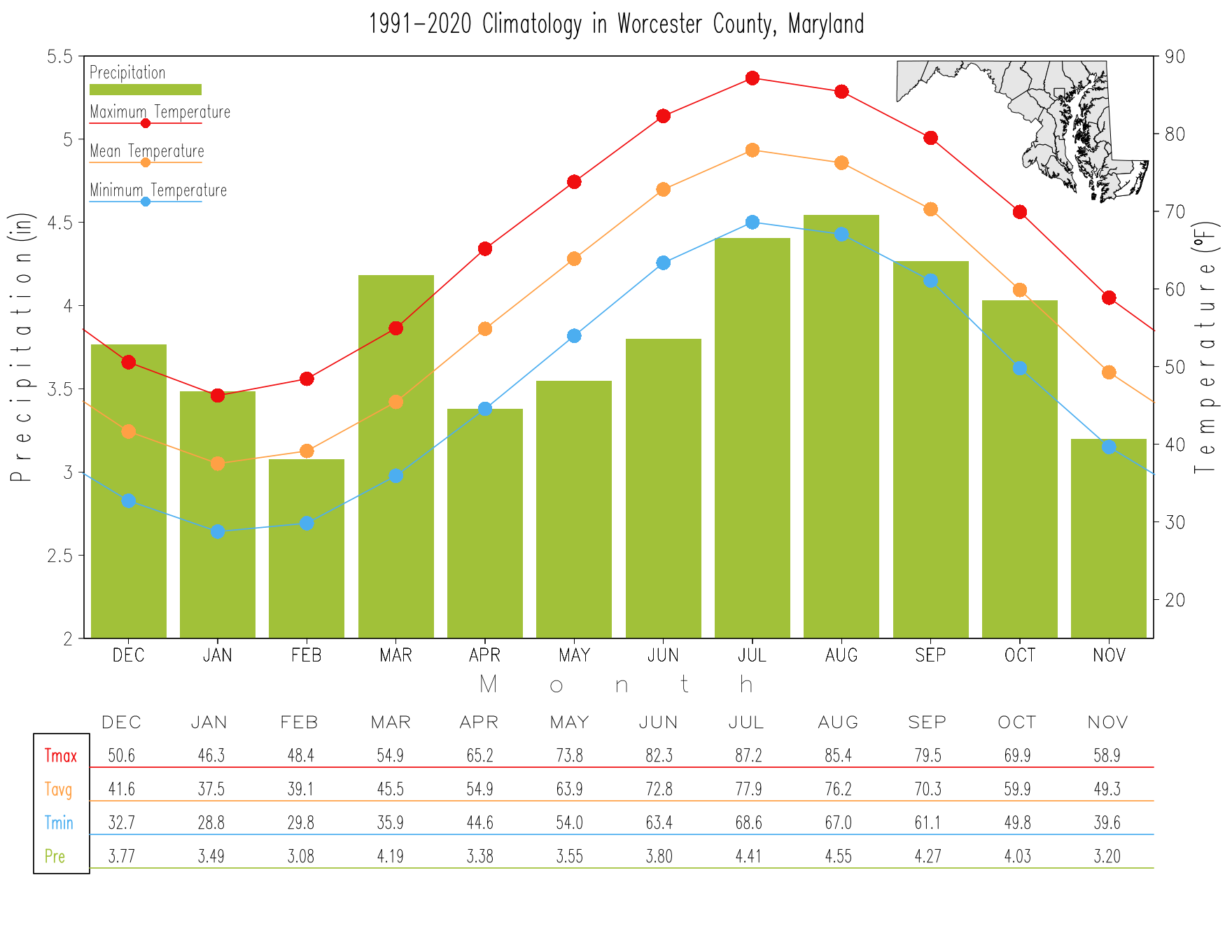Click the orange Mean Temperature legend marker
The image size is (1232, 952).
[146, 162]
